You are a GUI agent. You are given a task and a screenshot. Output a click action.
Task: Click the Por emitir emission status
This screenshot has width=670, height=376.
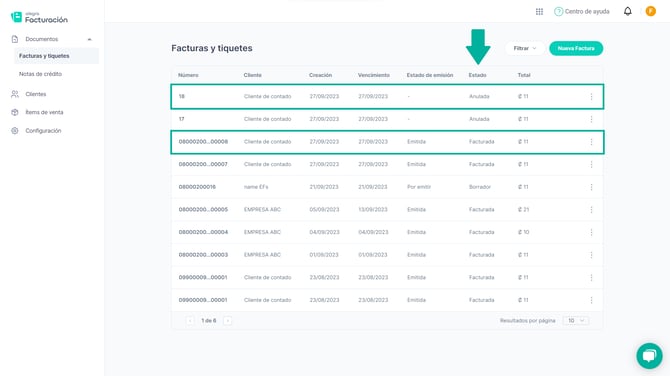[x=419, y=187]
